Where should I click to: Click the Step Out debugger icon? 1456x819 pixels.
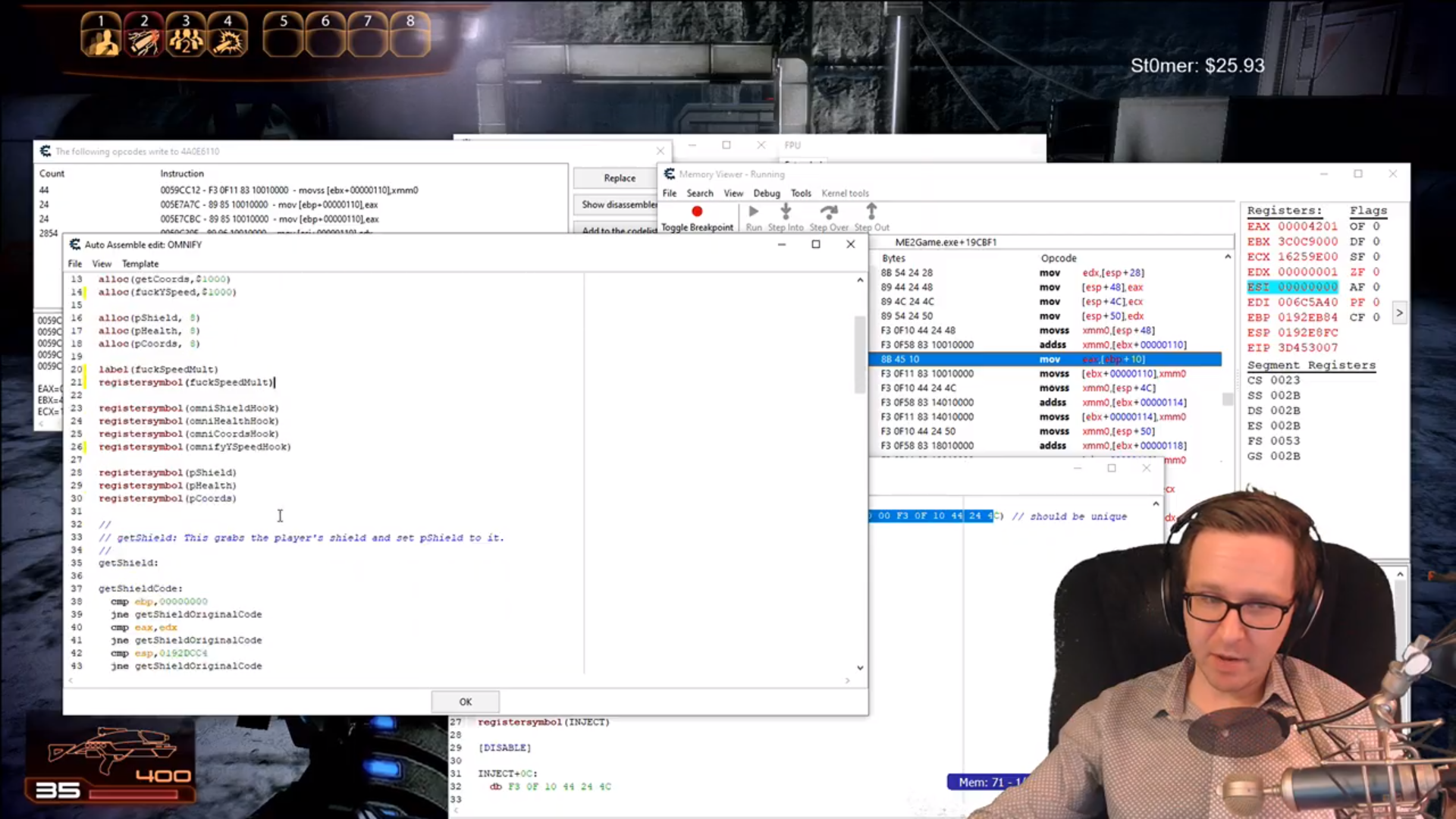coord(871,212)
